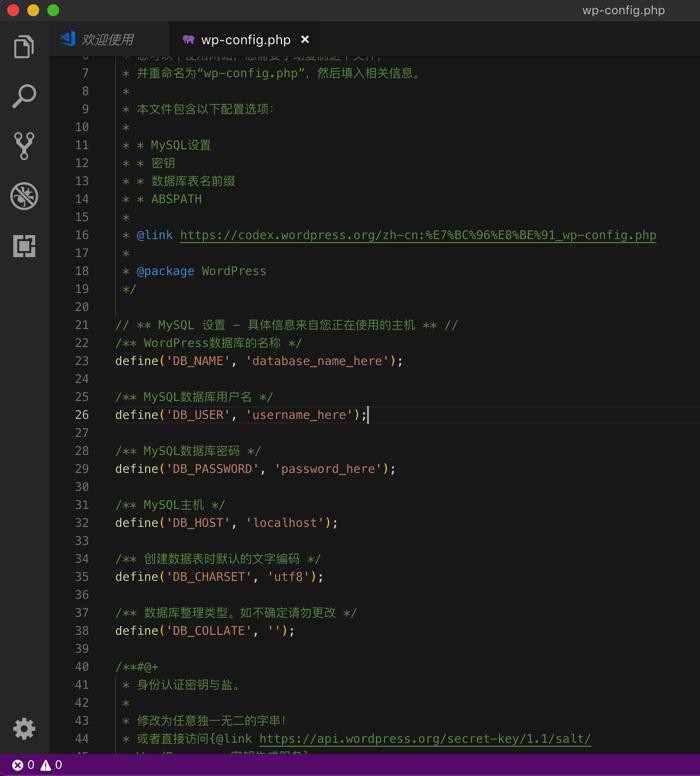Click line number 23 in gutter
This screenshot has height=776, width=700.
tap(82, 361)
